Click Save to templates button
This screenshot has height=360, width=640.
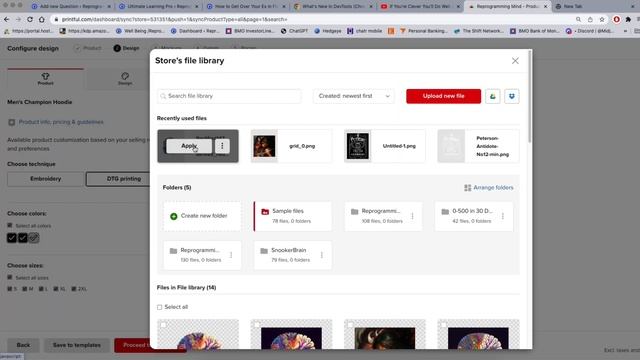click(77, 345)
